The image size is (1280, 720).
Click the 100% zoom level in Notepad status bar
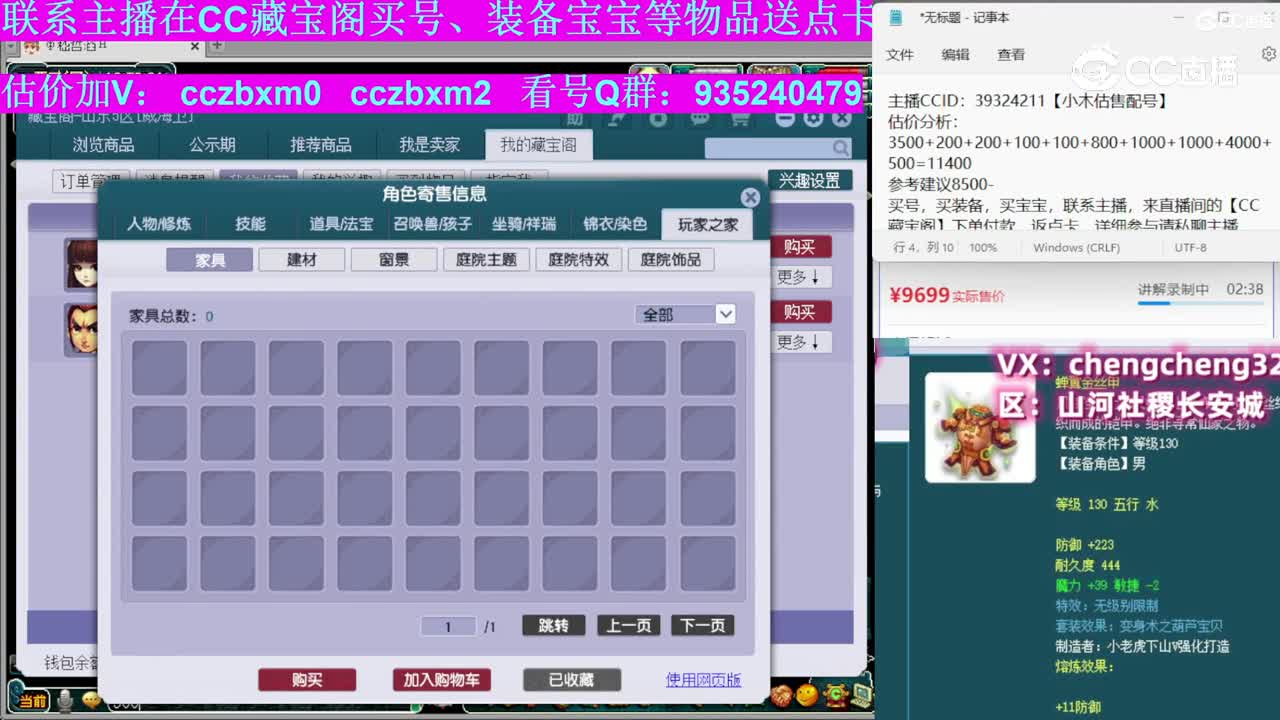click(983, 247)
